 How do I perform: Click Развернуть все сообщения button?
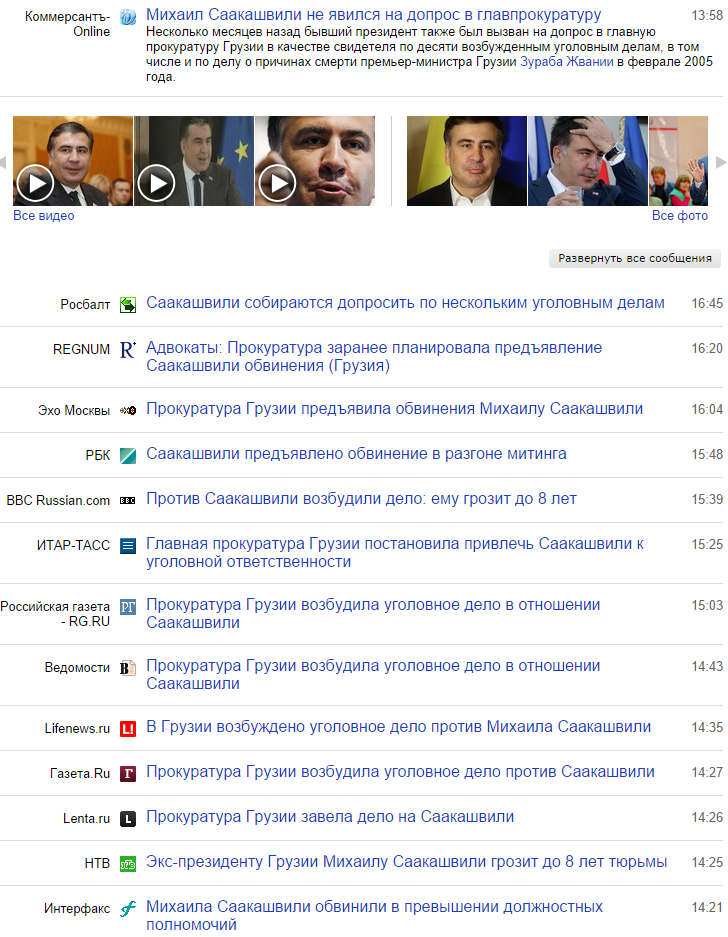635,258
